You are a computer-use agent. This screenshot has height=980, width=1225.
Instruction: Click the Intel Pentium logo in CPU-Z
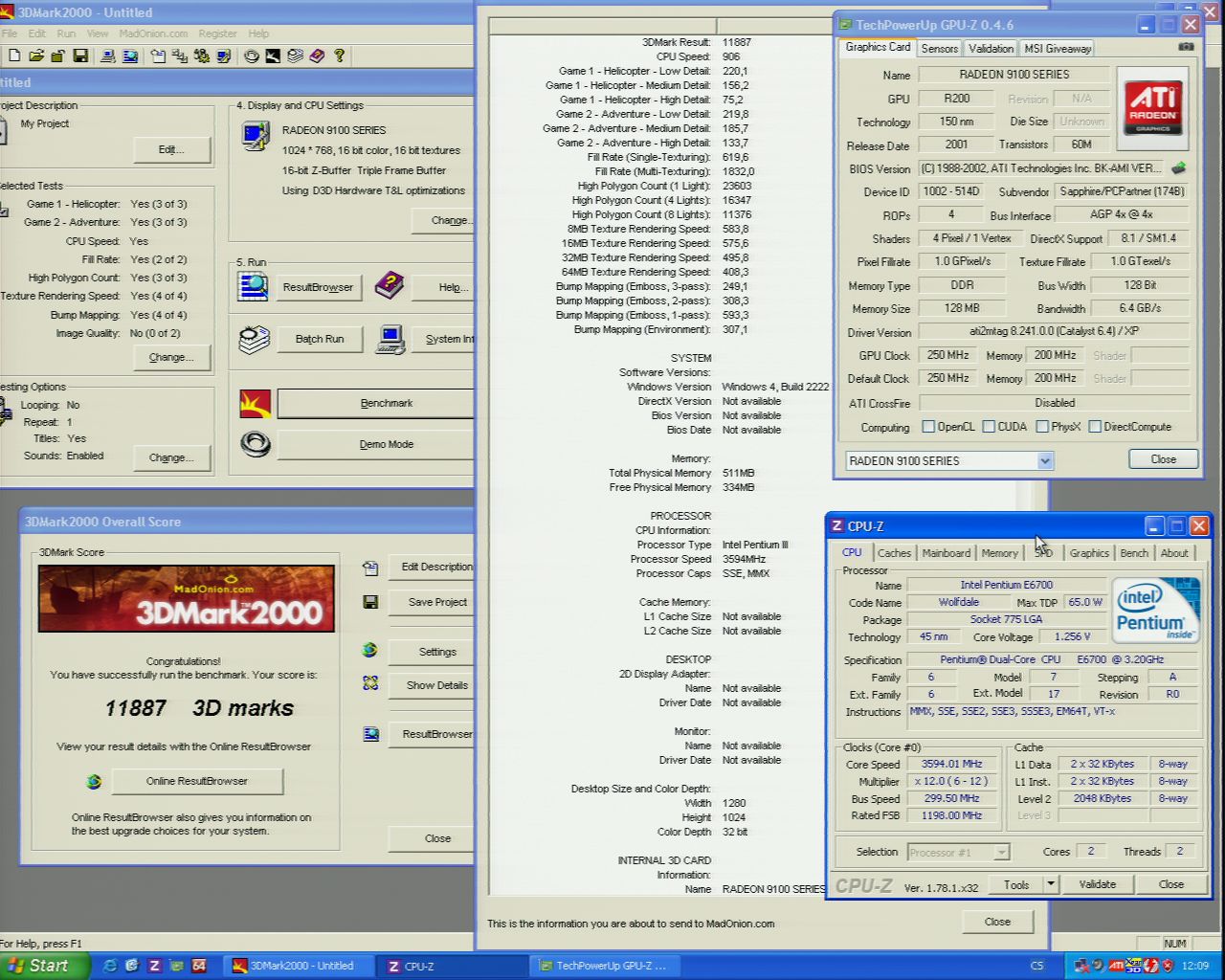pos(1155,610)
